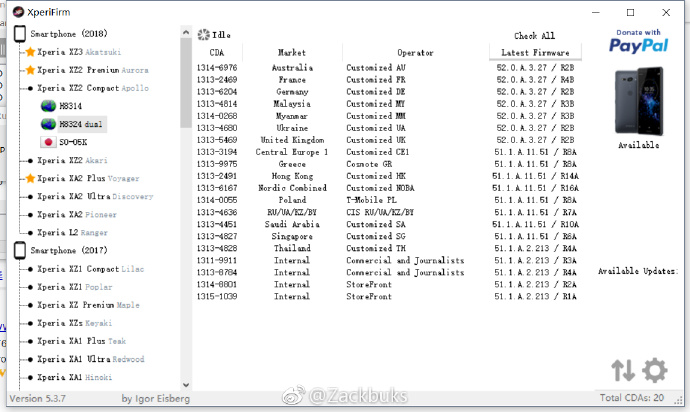Viewport: 690px width, 412px height.
Task: Click the globe icon next to H8314
Action: [48, 106]
